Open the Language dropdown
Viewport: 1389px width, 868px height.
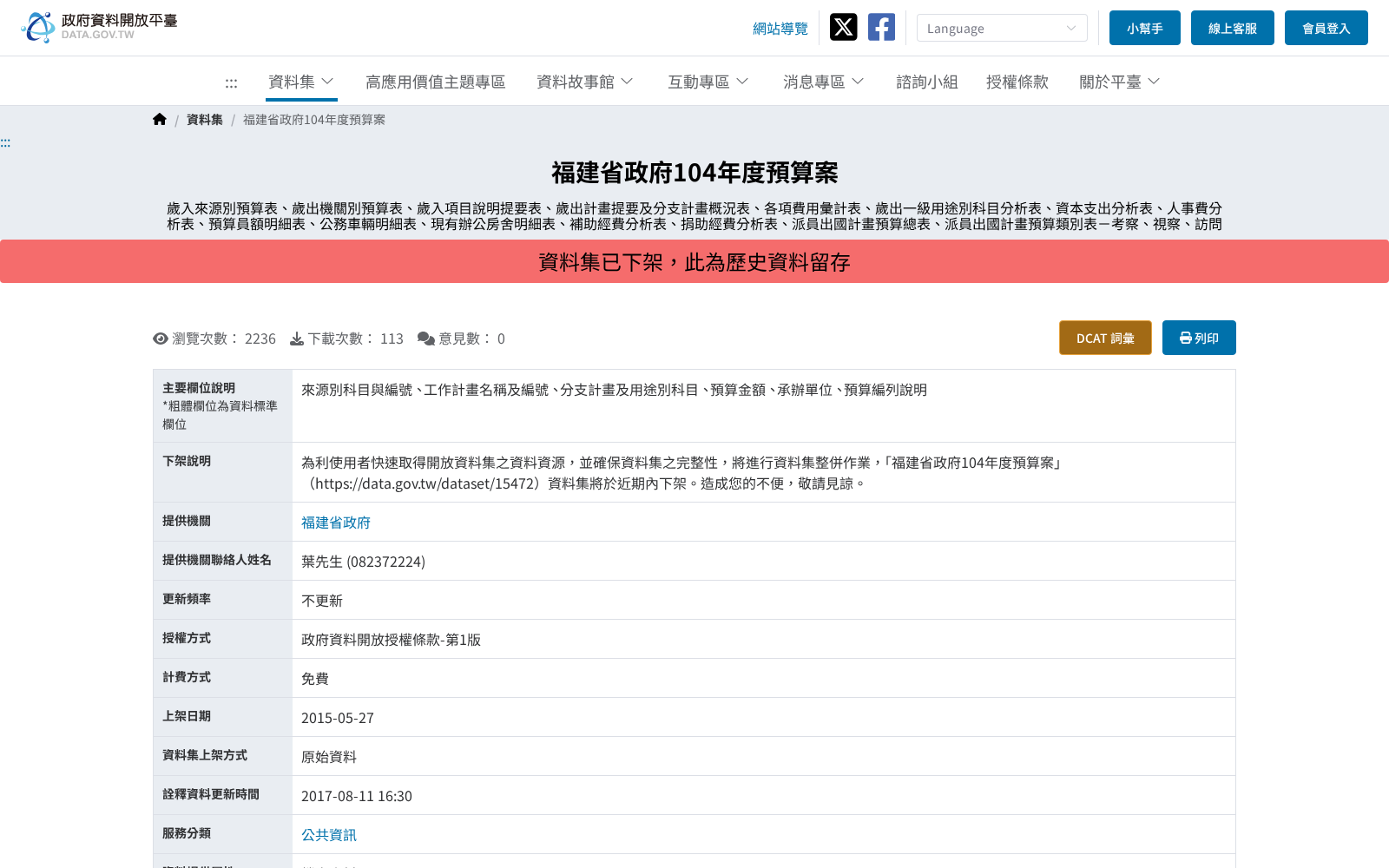[1002, 28]
